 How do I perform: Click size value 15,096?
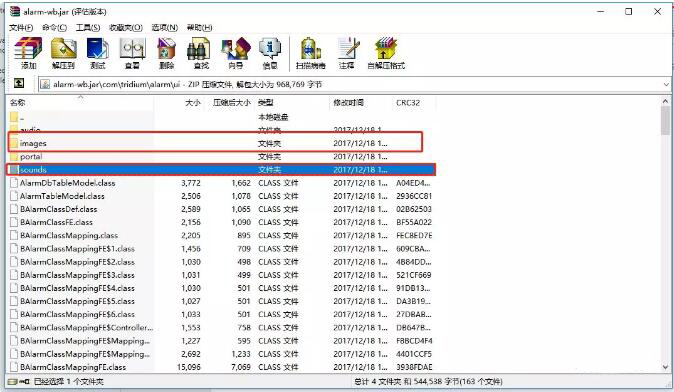[x=189, y=367]
